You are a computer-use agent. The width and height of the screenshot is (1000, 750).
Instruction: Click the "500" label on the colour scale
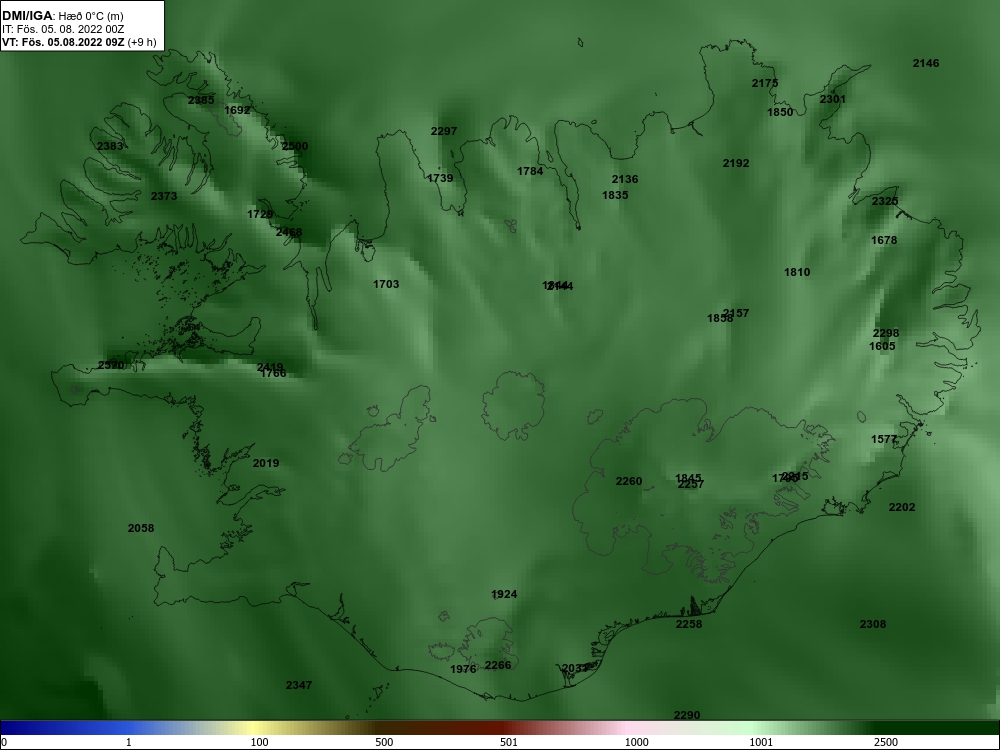[x=385, y=742]
